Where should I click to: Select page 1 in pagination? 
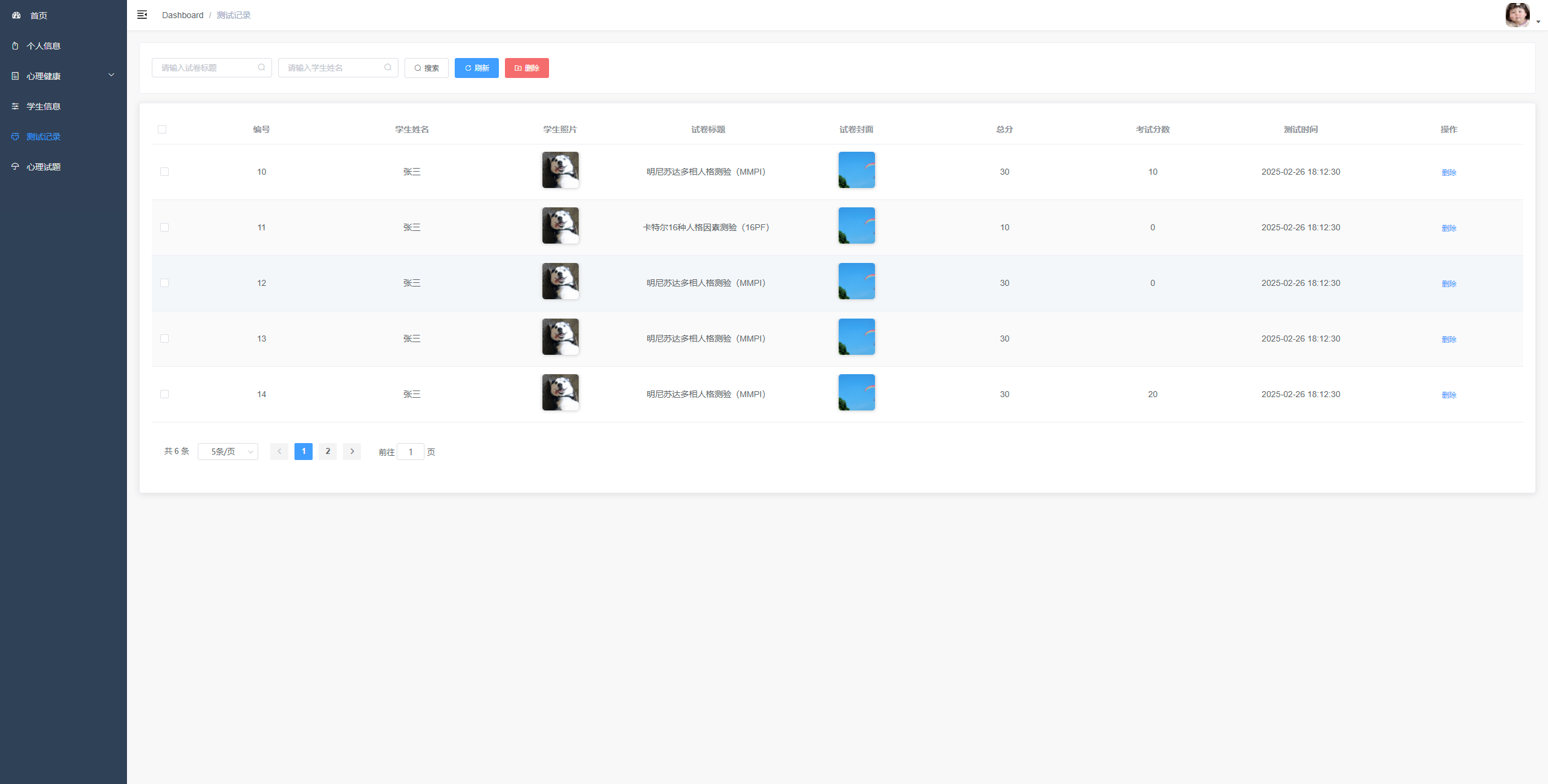click(x=304, y=452)
